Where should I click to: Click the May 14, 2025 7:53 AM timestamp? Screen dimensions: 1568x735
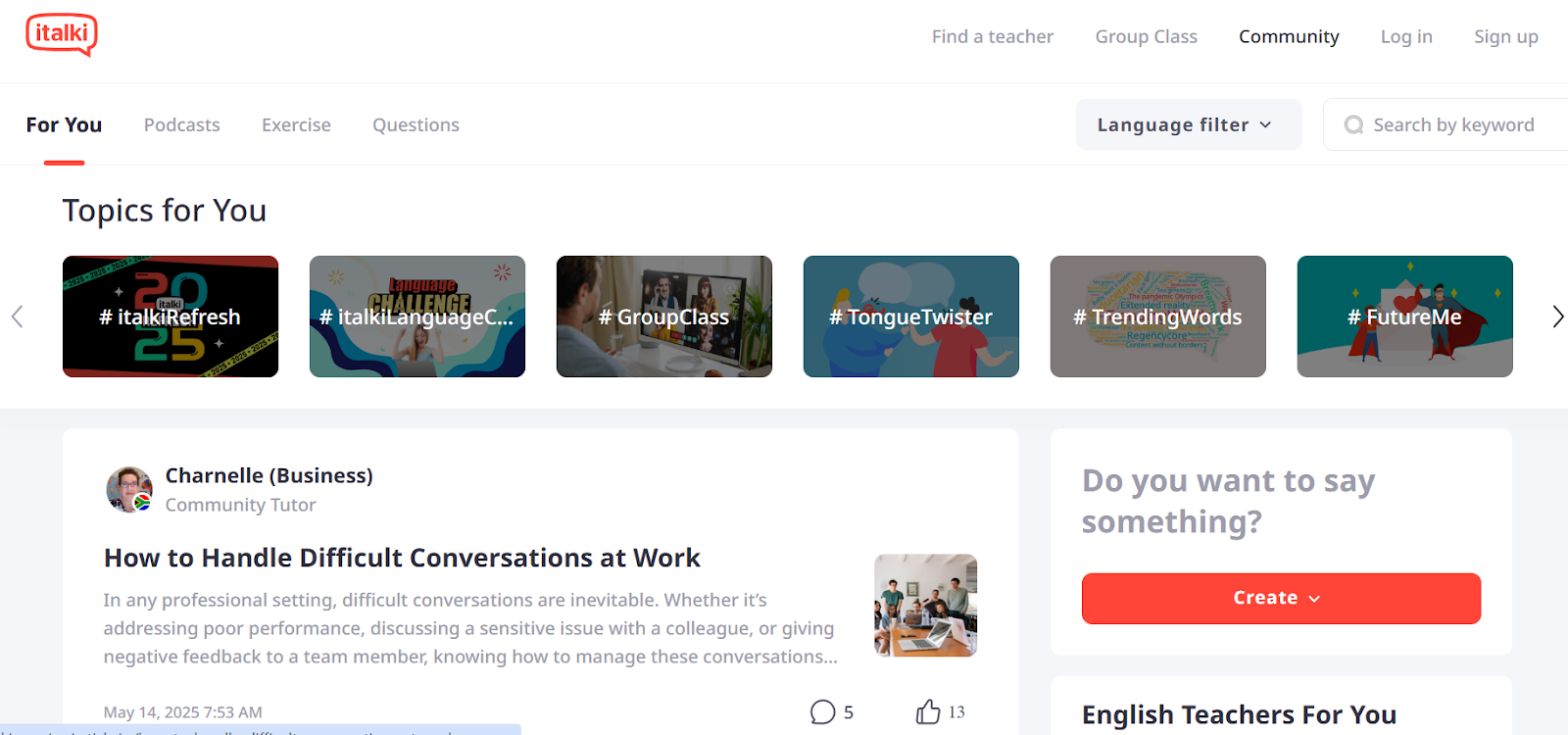(x=183, y=712)
